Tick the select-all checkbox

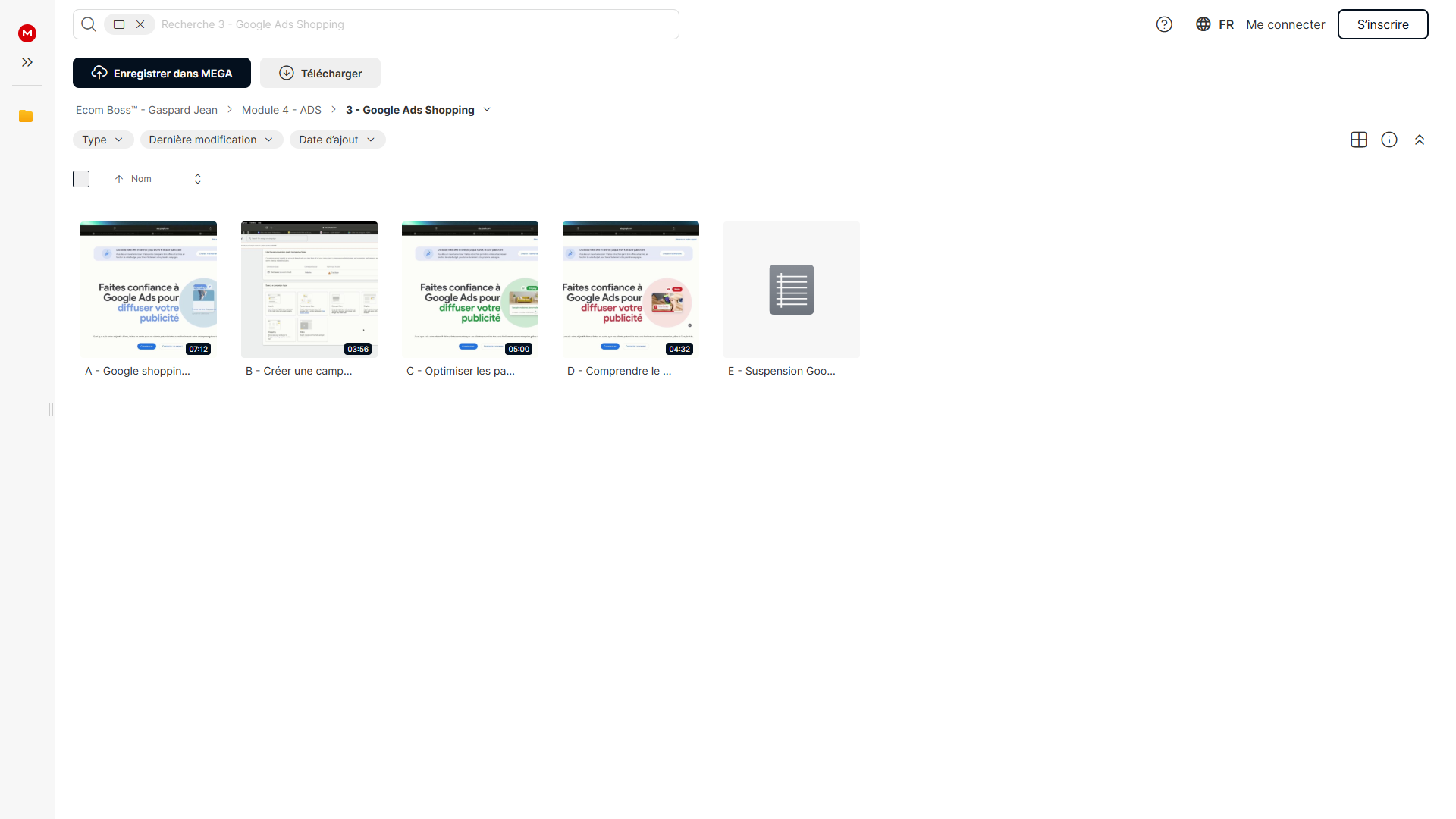click(81, 179)
